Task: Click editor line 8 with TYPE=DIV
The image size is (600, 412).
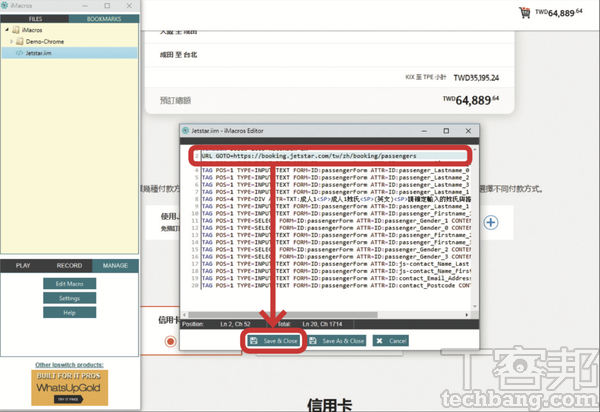Action: click(x=336, y=199)
